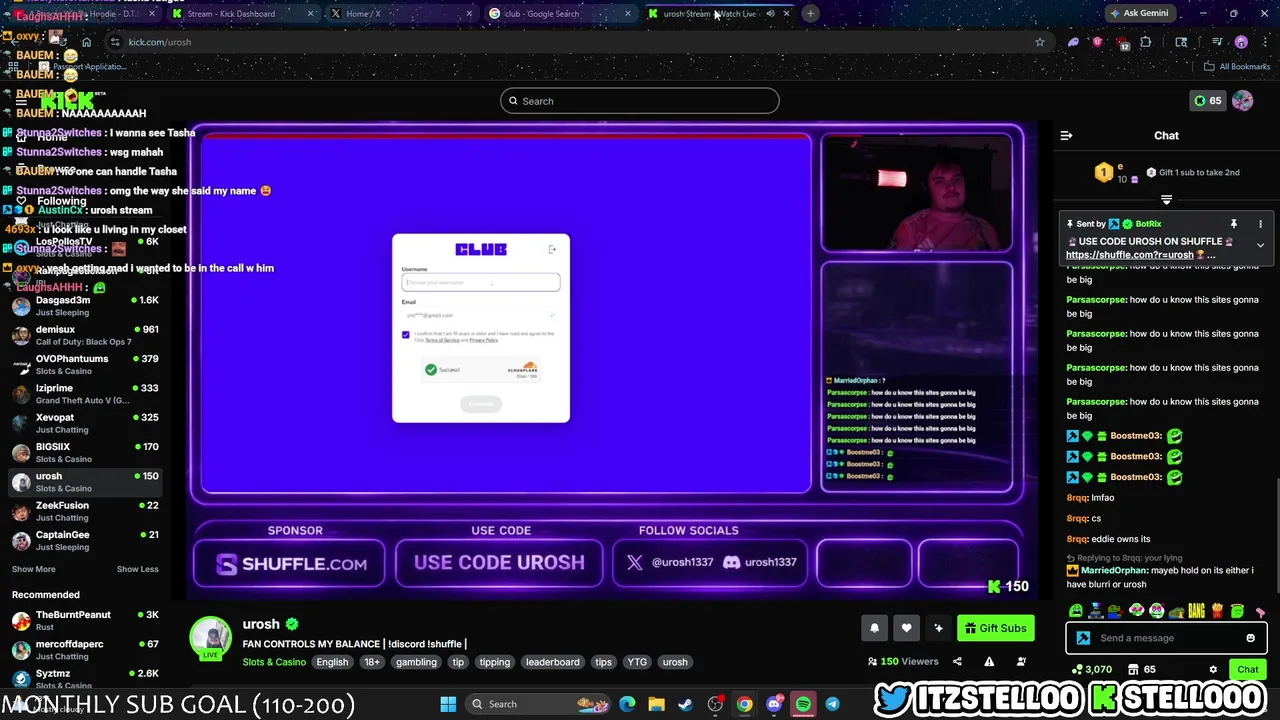The height and width of the screenshot is (720, 1280).
Task: Expand the pinned message chevron
Action: tap(1260, 245)
